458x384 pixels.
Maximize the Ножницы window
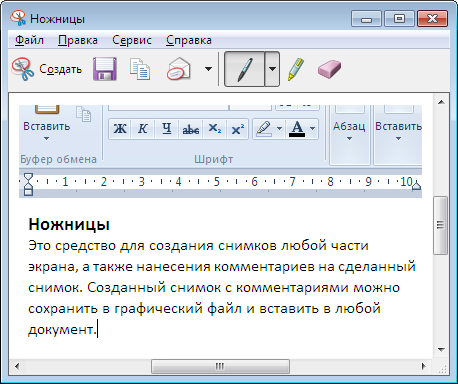coord(399,18)
